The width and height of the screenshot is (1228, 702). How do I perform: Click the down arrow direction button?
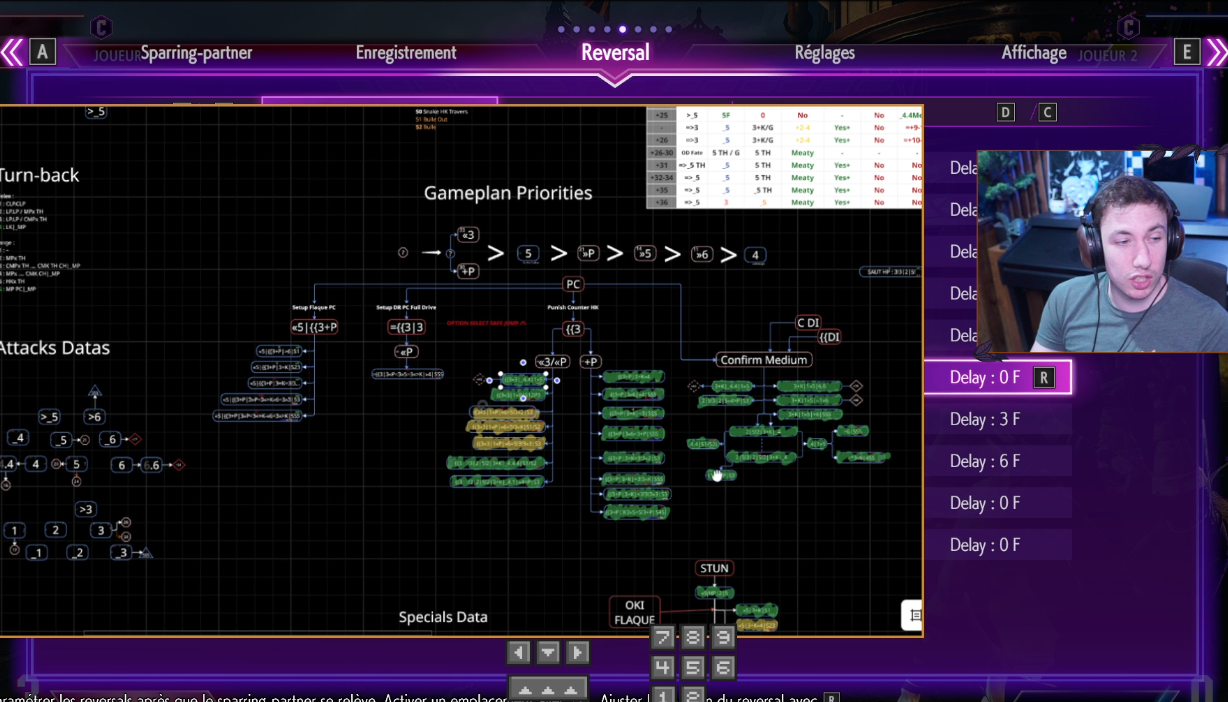coord(548,653)
